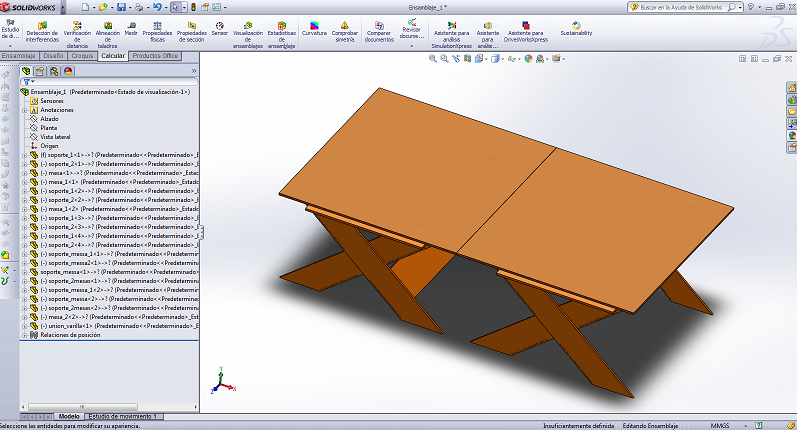The width and height of the screenshot is (798, 431).
Task: Click the Section view icon
Action: (x=468, y=59)
